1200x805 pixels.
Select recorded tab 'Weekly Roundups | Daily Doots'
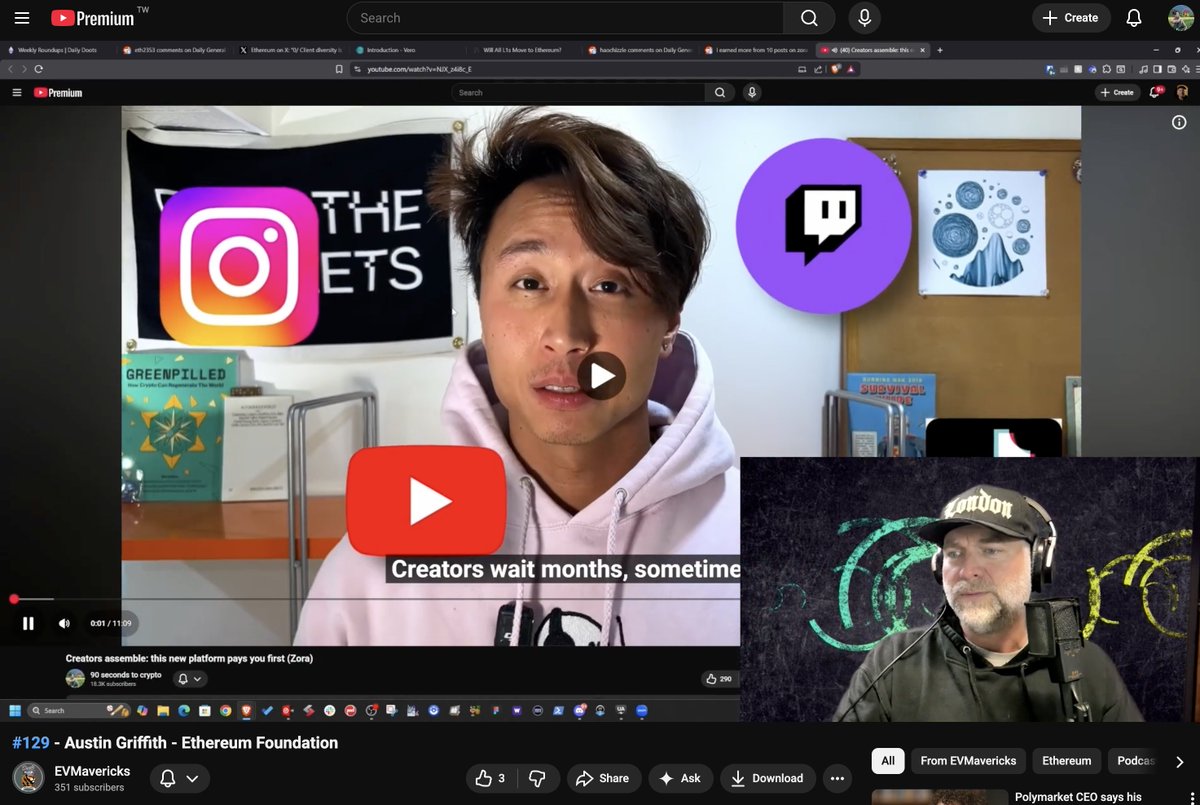click(56, 50)
